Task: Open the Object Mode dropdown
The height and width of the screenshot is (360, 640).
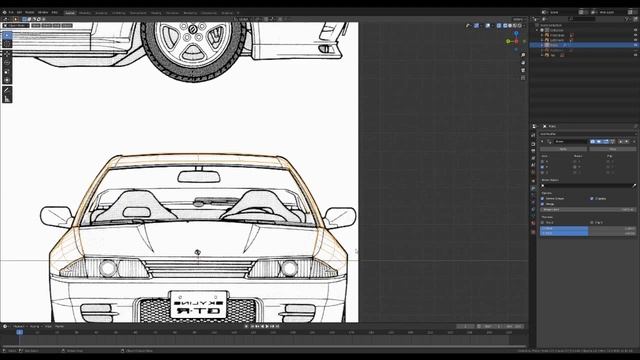Action: tap(16, 25)
